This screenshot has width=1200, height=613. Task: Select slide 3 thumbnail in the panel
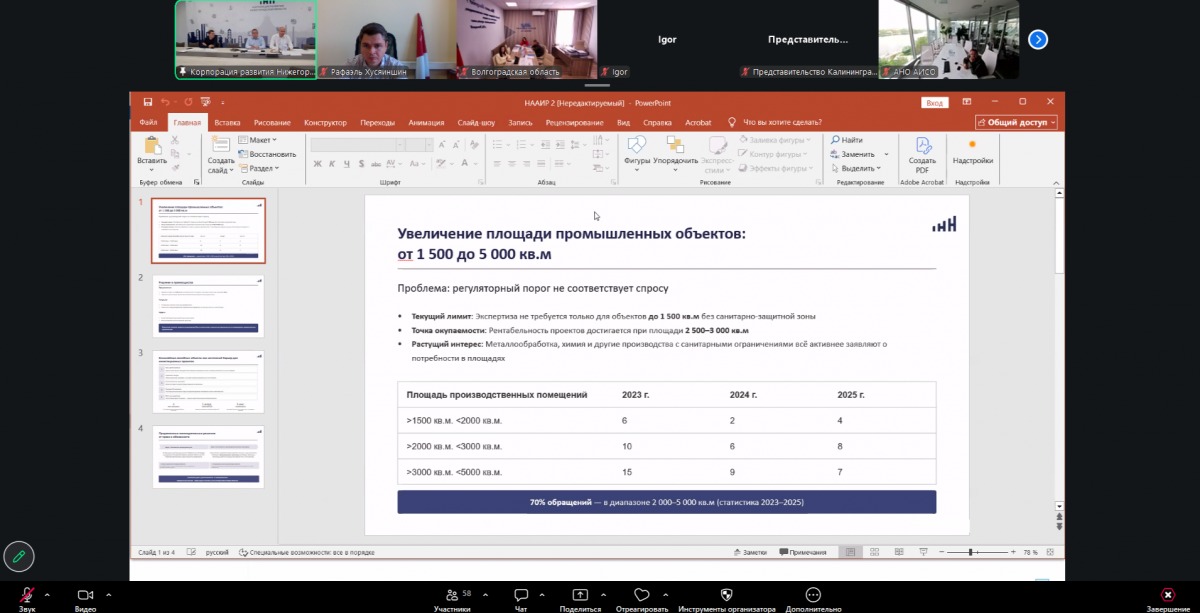click(208, 382)
